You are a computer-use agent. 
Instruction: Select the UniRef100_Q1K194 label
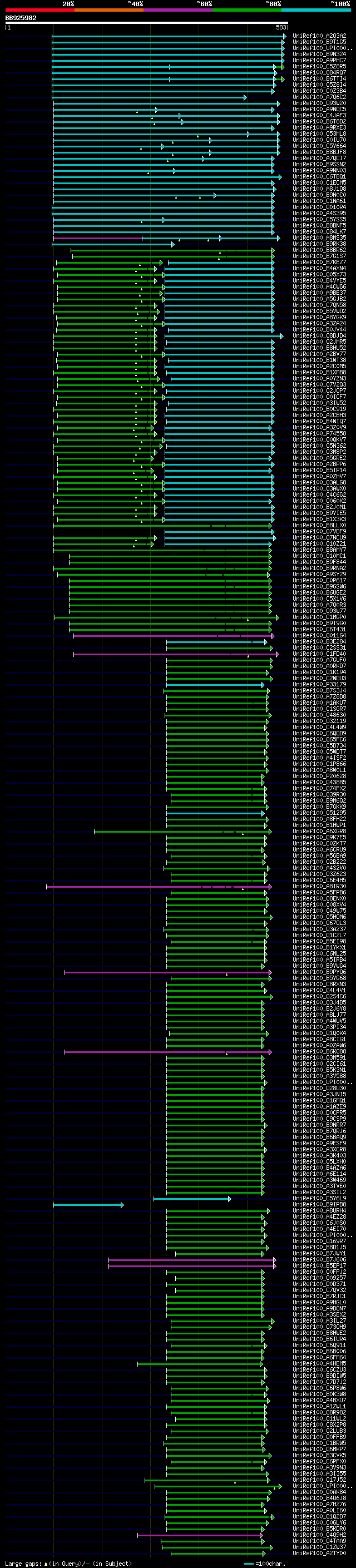pyautogui.click(x=319, y=672)
